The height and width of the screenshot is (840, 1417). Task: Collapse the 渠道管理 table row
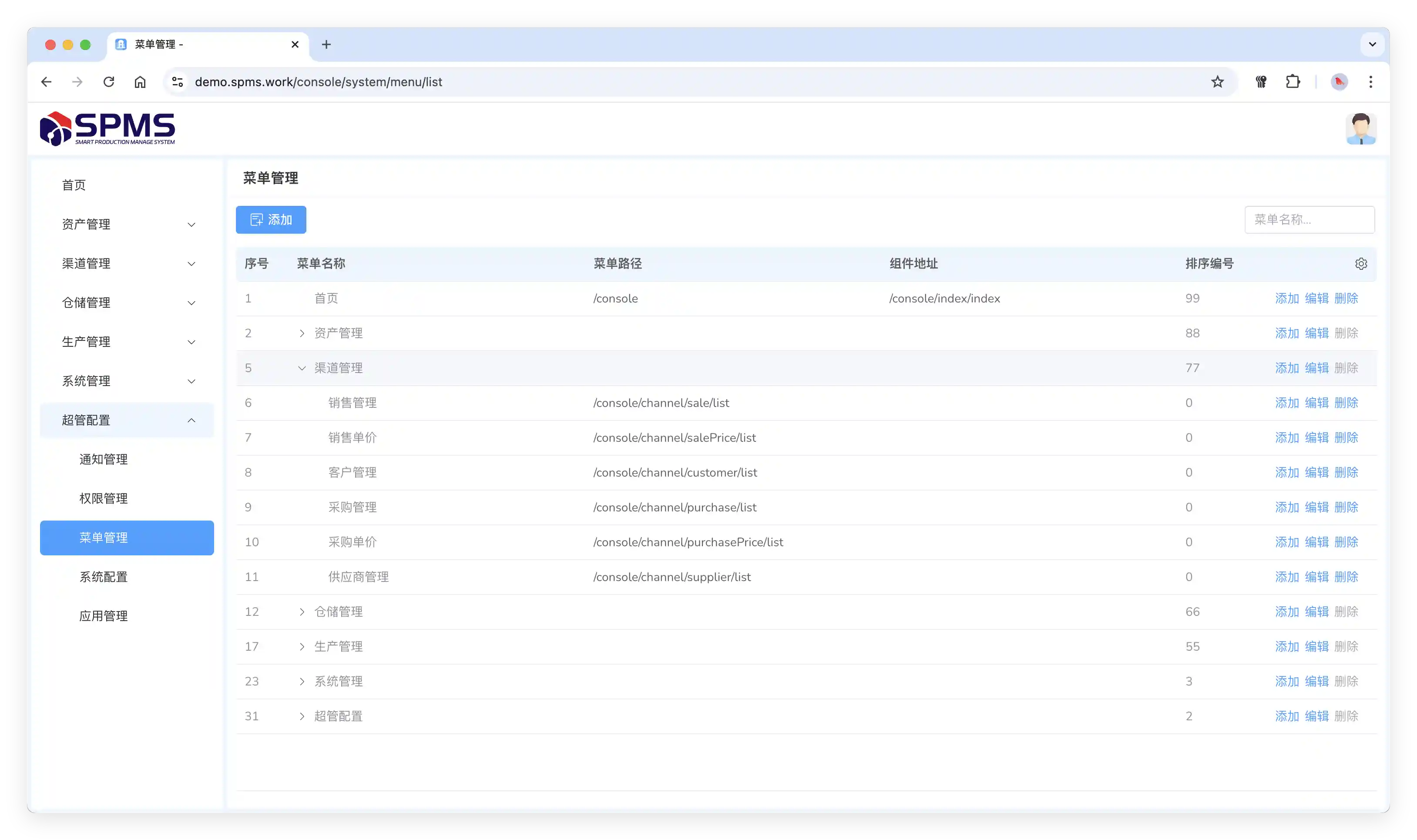pos(302,369)
